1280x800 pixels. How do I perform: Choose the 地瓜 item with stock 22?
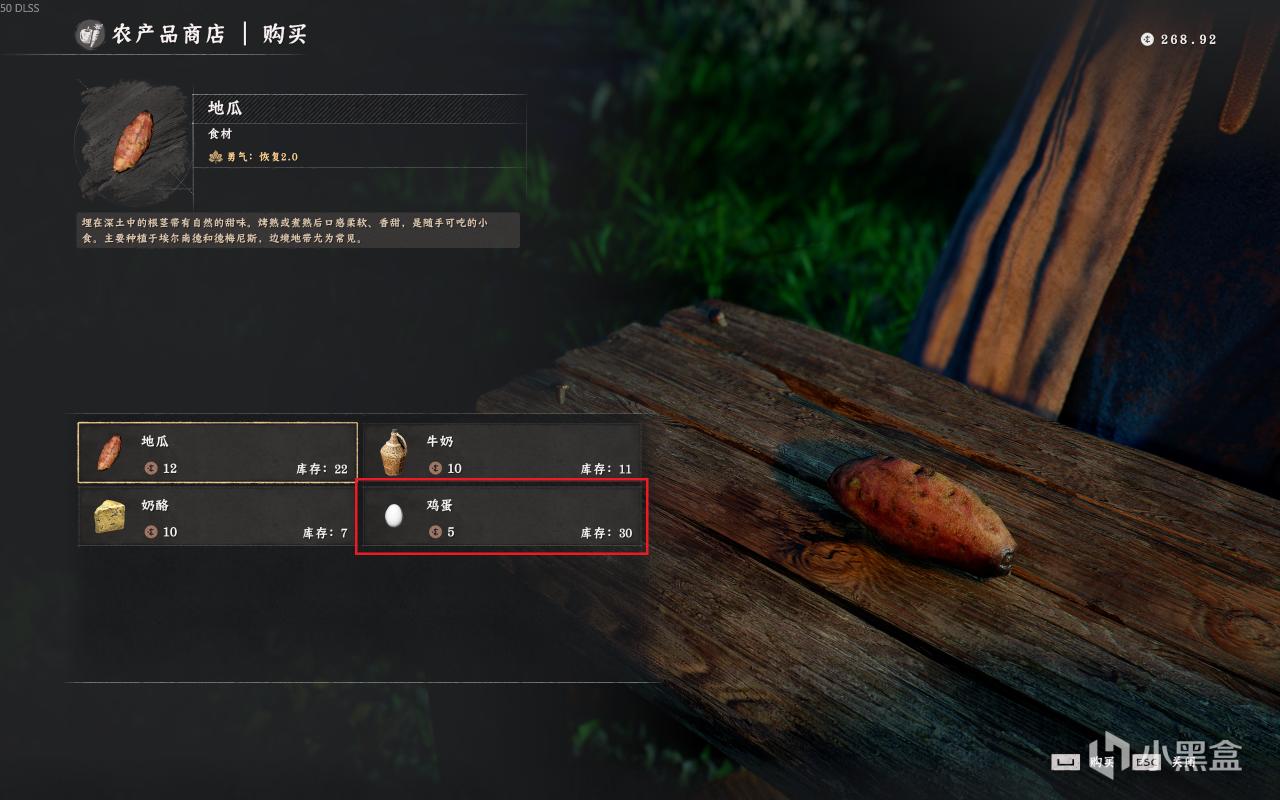[x=217, y=452]
